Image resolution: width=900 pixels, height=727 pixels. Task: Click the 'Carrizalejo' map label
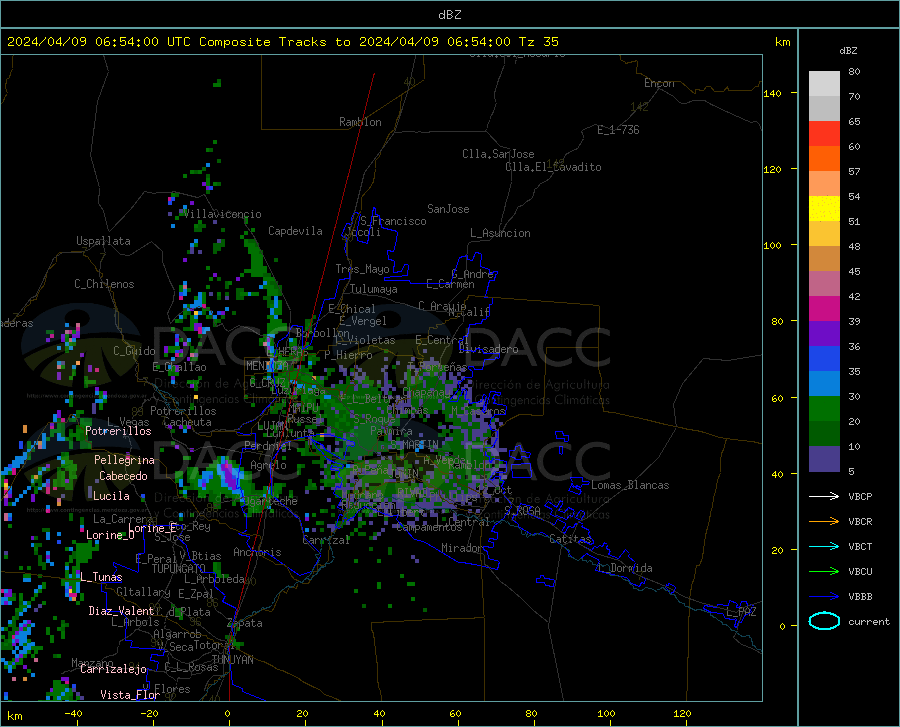click(113, 669)
